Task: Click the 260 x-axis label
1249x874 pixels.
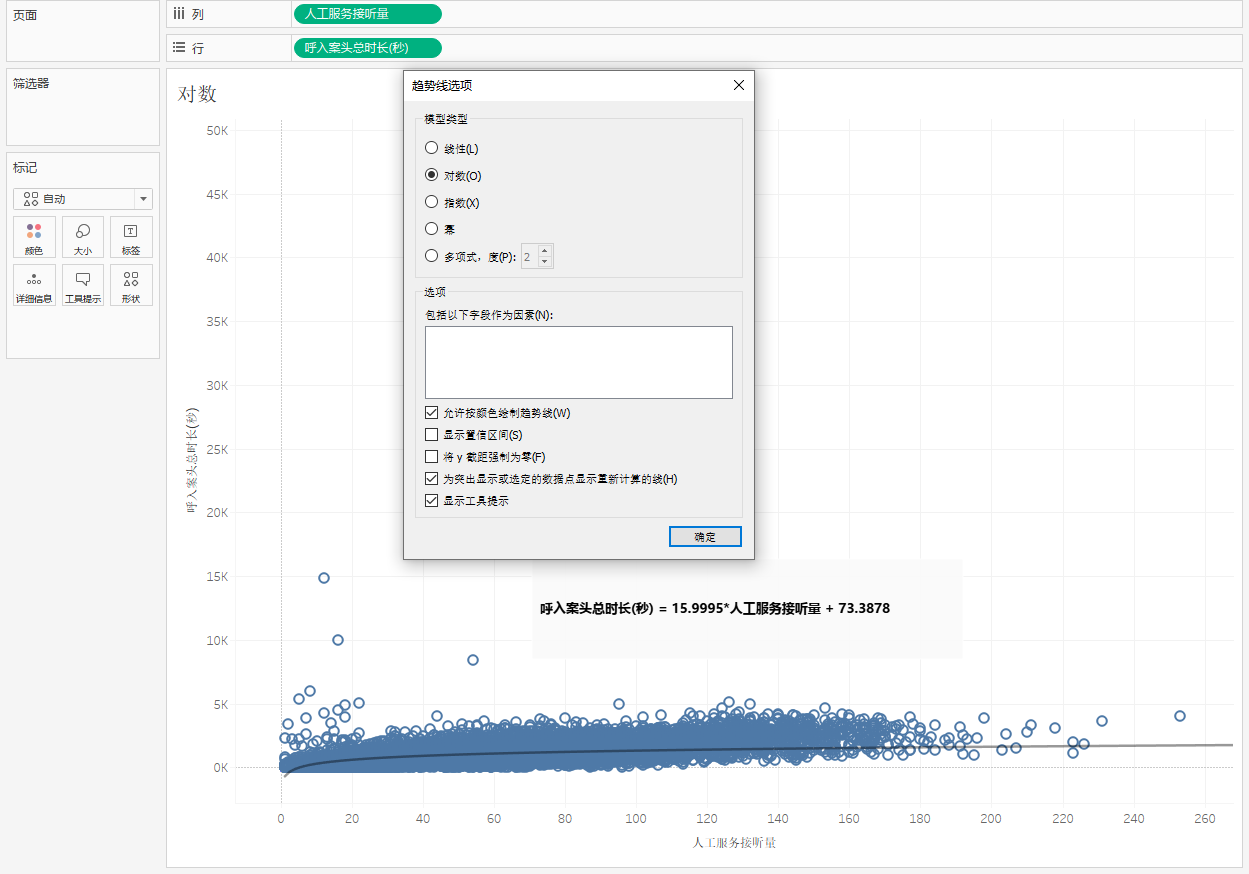Action: [x=1205, y=819]
